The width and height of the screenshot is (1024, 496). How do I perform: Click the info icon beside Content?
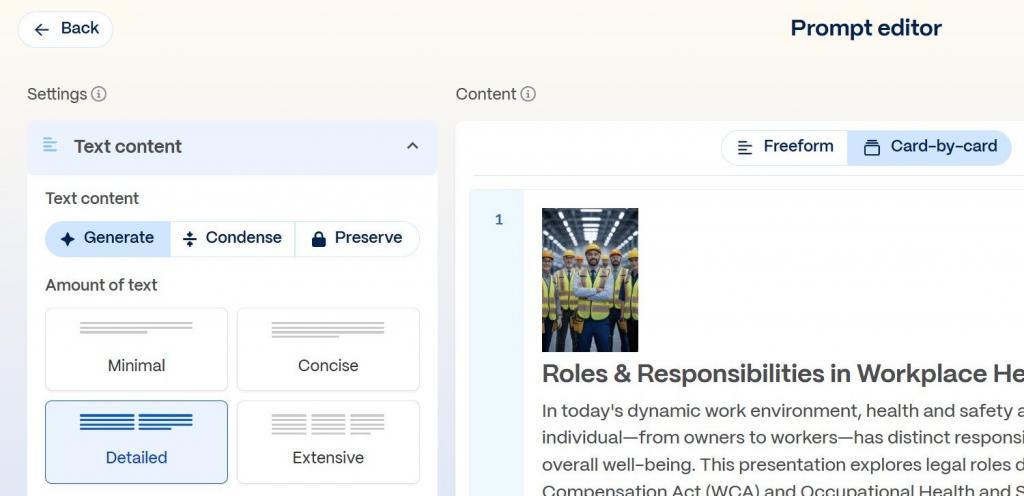coord(528,94)
